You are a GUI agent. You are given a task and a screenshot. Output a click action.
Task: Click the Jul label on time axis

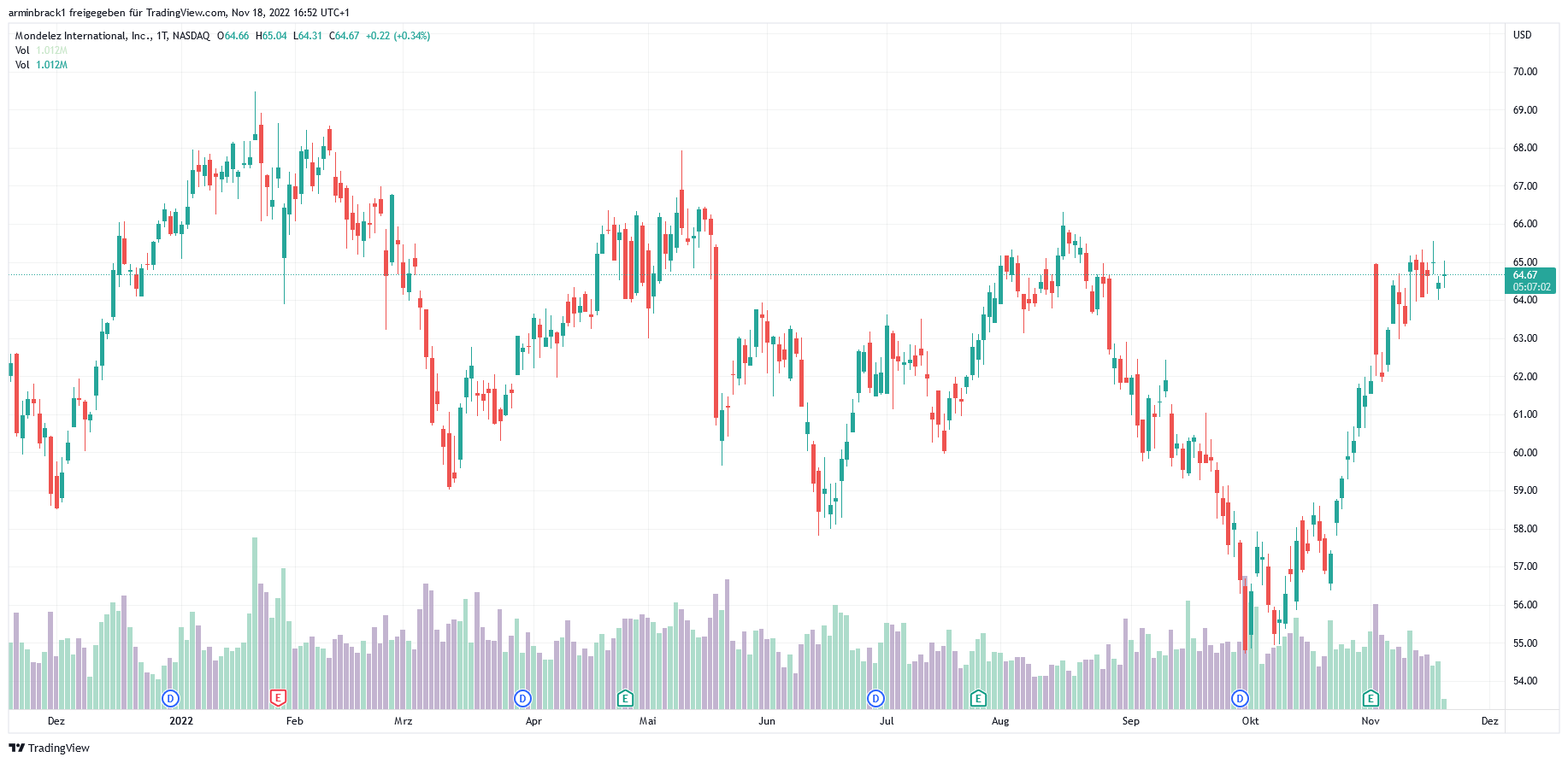pyautogui.click(x=887, y=721)
